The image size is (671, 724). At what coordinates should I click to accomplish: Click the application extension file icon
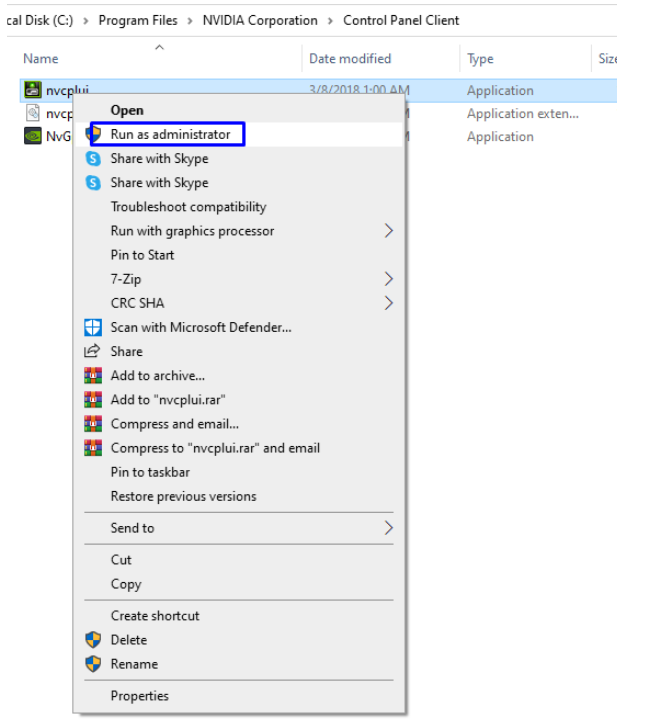[x=33, y=113]
